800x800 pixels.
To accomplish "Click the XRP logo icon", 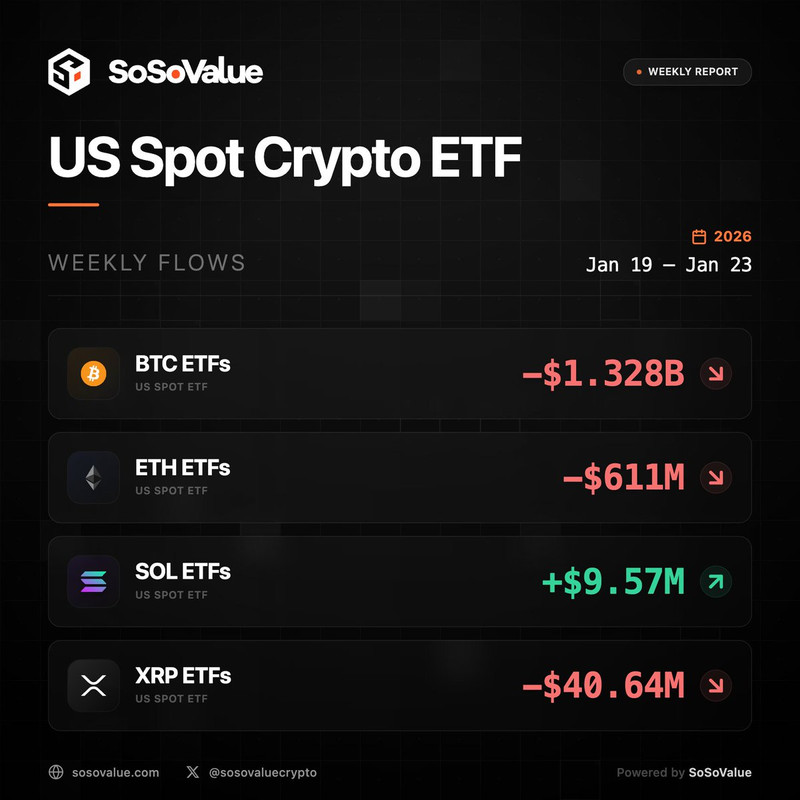I will (x=93, y=686).
